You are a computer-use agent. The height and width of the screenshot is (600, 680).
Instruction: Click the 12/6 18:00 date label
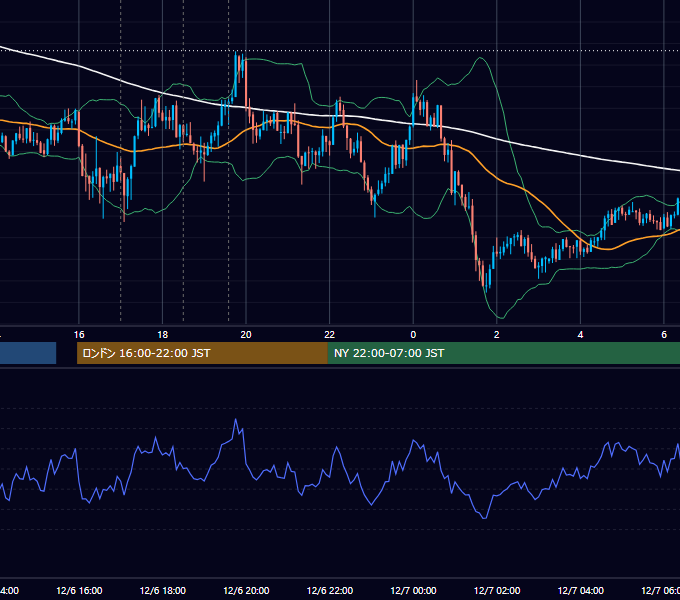point(163,590)
